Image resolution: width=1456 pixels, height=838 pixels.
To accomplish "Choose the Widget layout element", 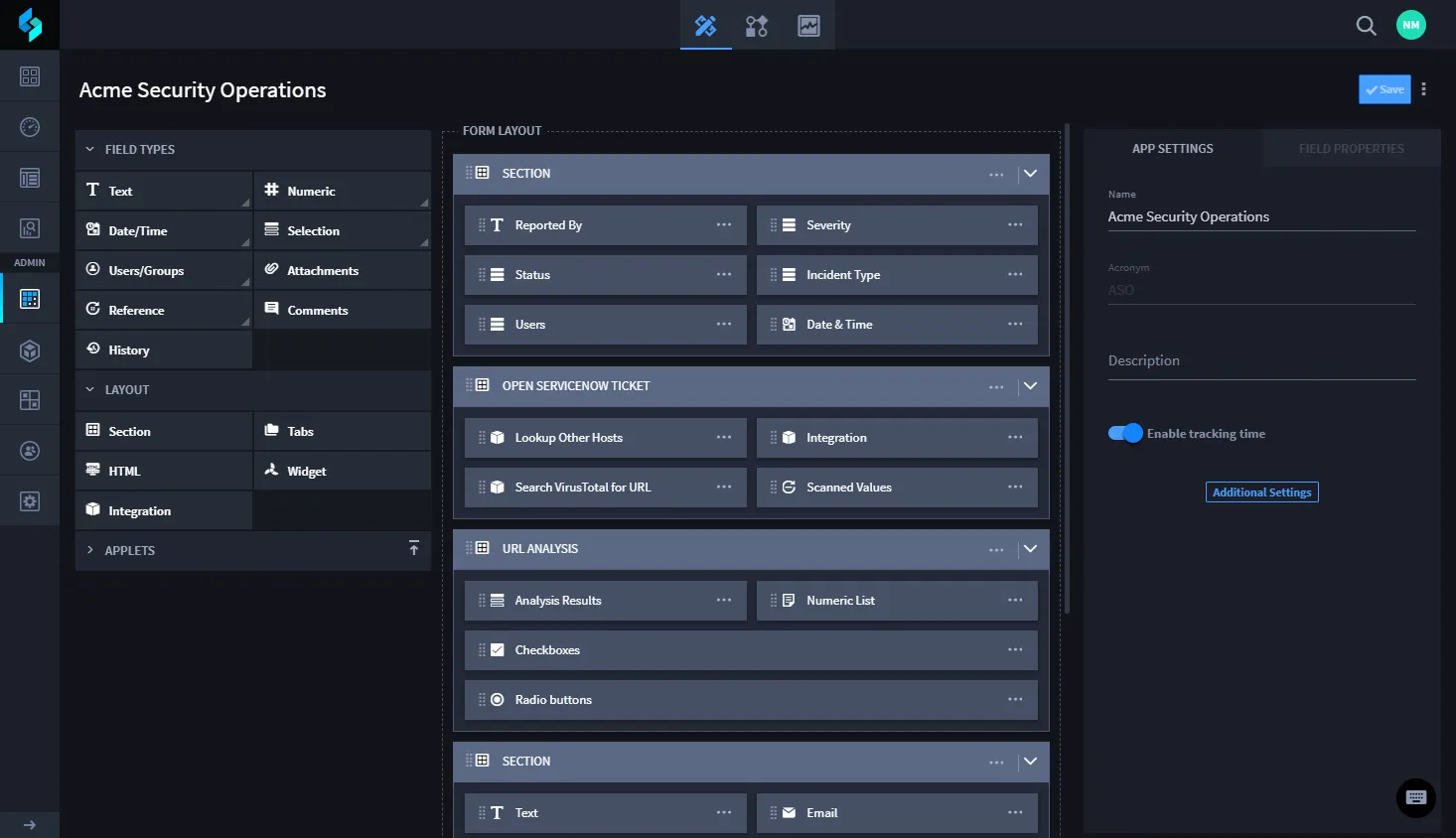I will [x=343, y=471].
